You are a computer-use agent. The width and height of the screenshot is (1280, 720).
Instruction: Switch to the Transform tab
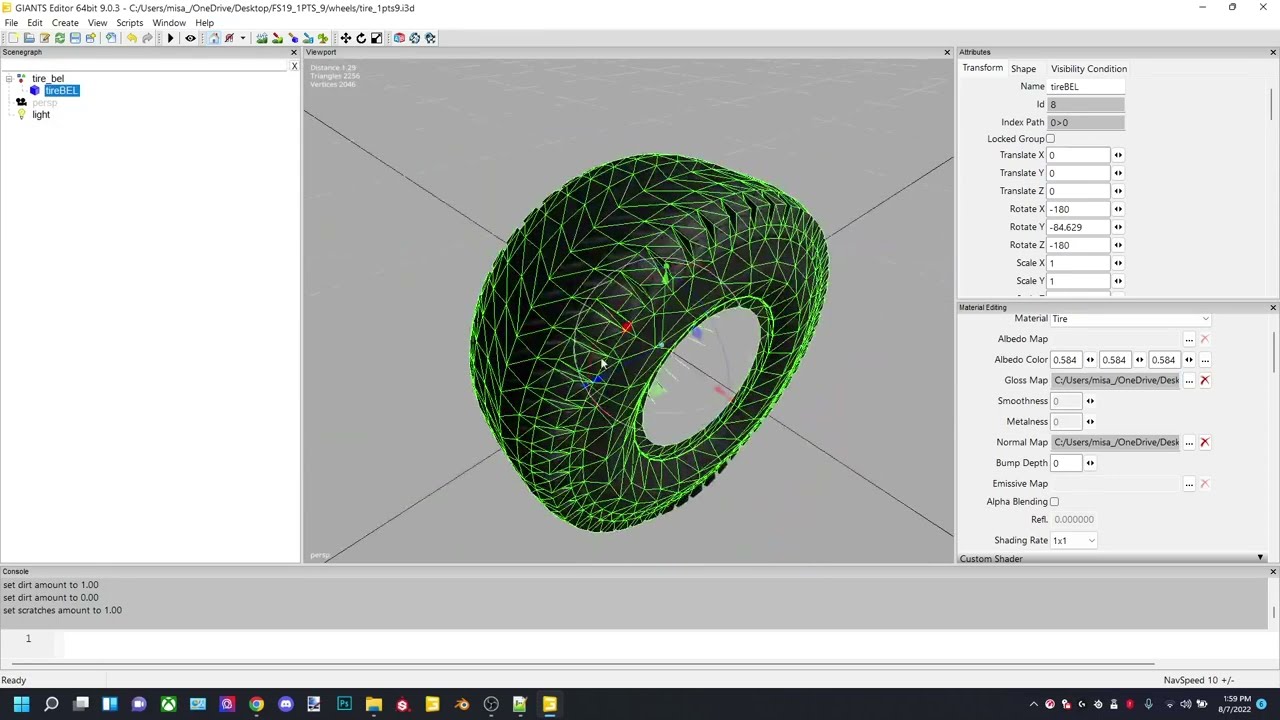[982, 68]
